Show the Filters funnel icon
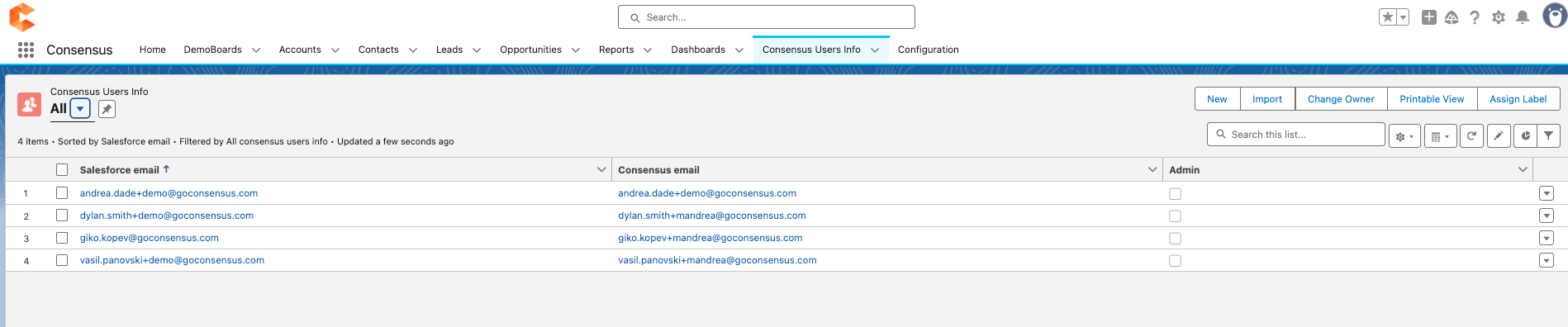The height and width of the screenshot is (327, 1568). coord(1548,135)
